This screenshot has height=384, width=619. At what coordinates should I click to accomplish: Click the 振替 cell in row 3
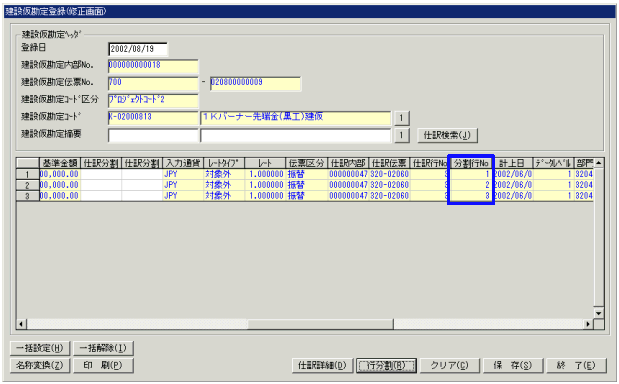click(307, 196)
